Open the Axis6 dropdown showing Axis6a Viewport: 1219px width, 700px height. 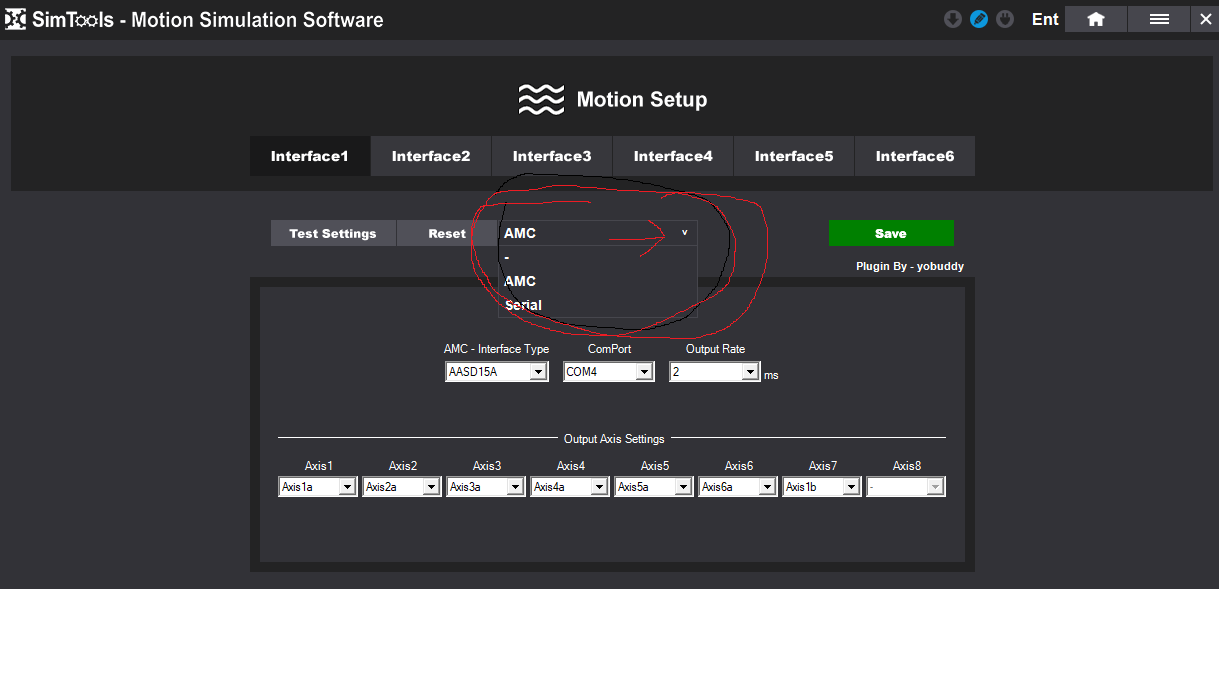(x=737, y=487)
